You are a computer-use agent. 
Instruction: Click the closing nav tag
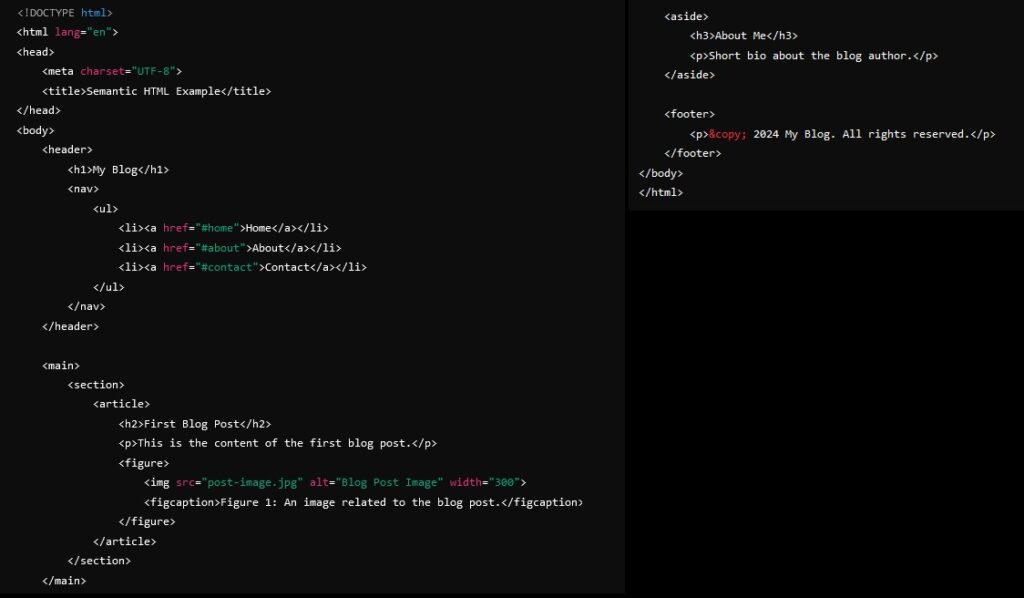point(86,306)
